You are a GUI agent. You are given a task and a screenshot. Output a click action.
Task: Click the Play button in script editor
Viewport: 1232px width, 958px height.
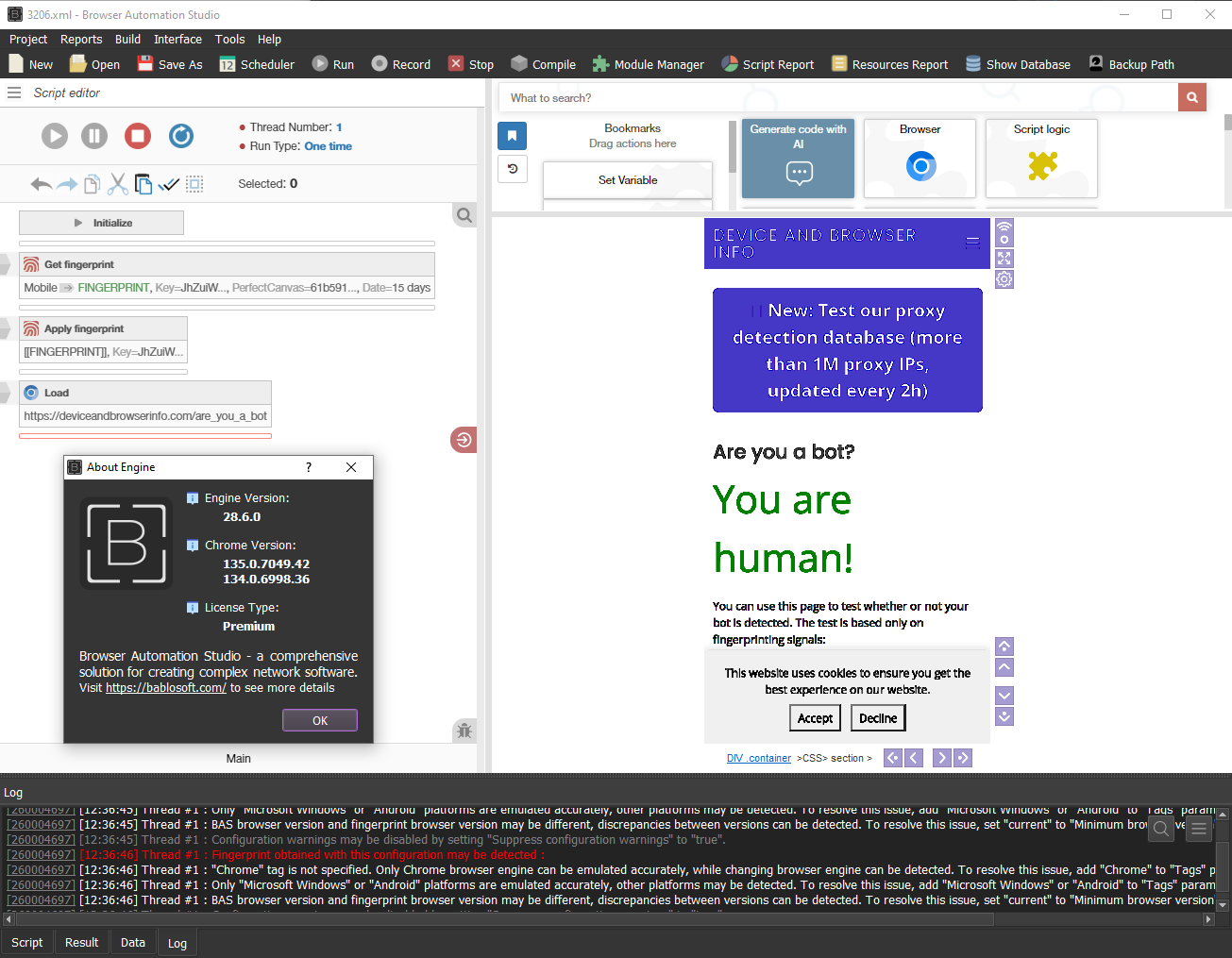click(x=55, y=136)
